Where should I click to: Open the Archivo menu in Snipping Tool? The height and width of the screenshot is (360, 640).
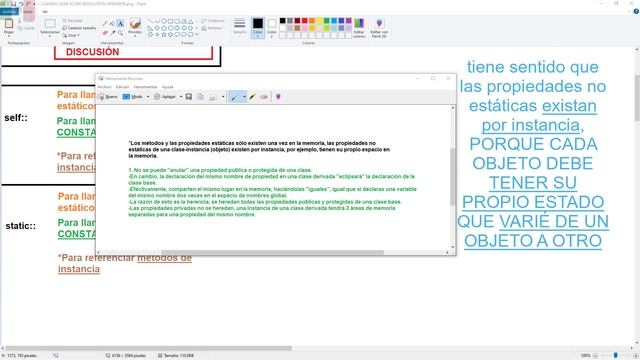104,87
